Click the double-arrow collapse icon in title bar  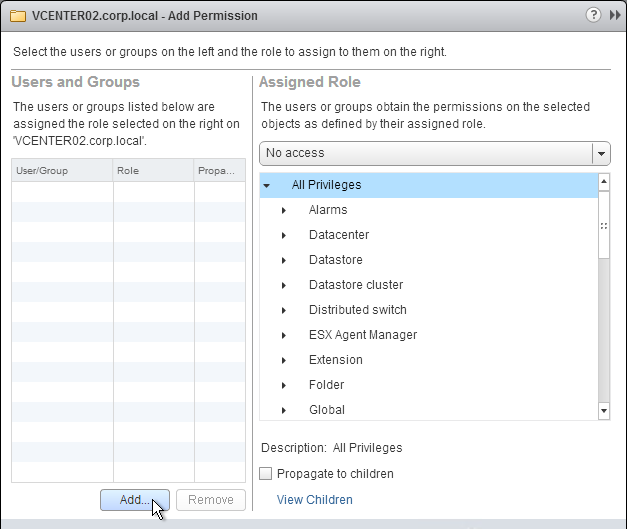(x=615, y=15)
